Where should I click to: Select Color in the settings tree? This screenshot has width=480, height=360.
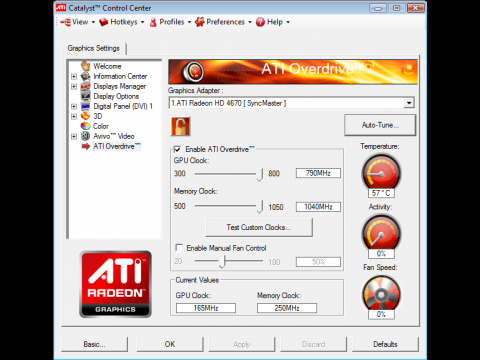tap(101, 126)
